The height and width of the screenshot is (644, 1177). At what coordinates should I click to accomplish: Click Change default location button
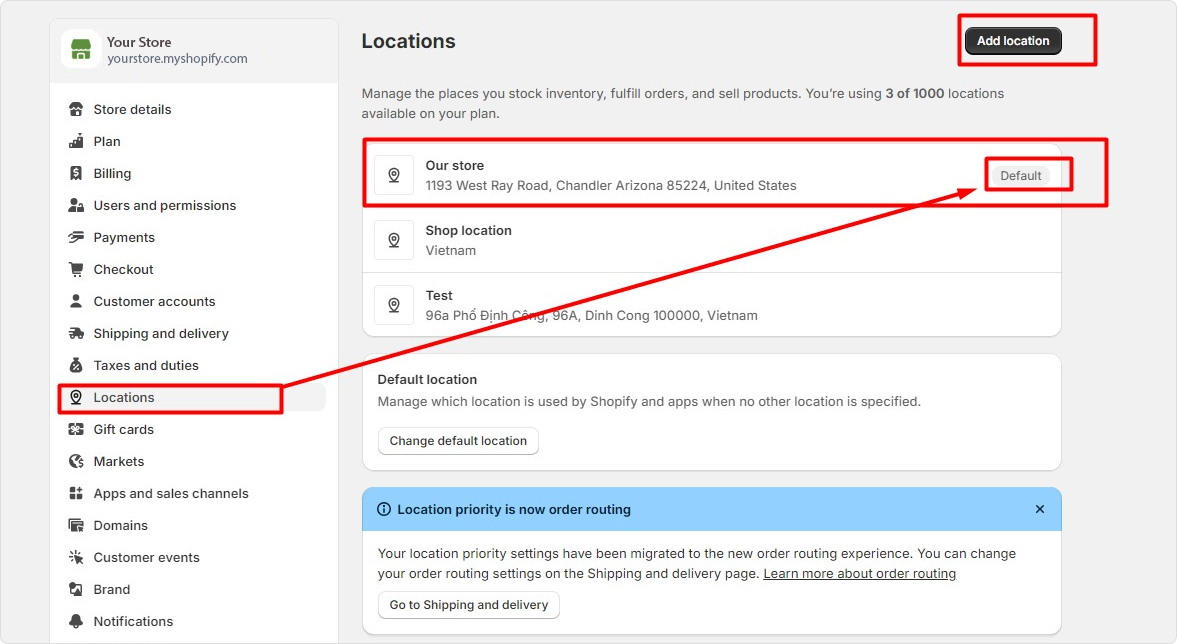pyautogui.click(x=458, y=441)
